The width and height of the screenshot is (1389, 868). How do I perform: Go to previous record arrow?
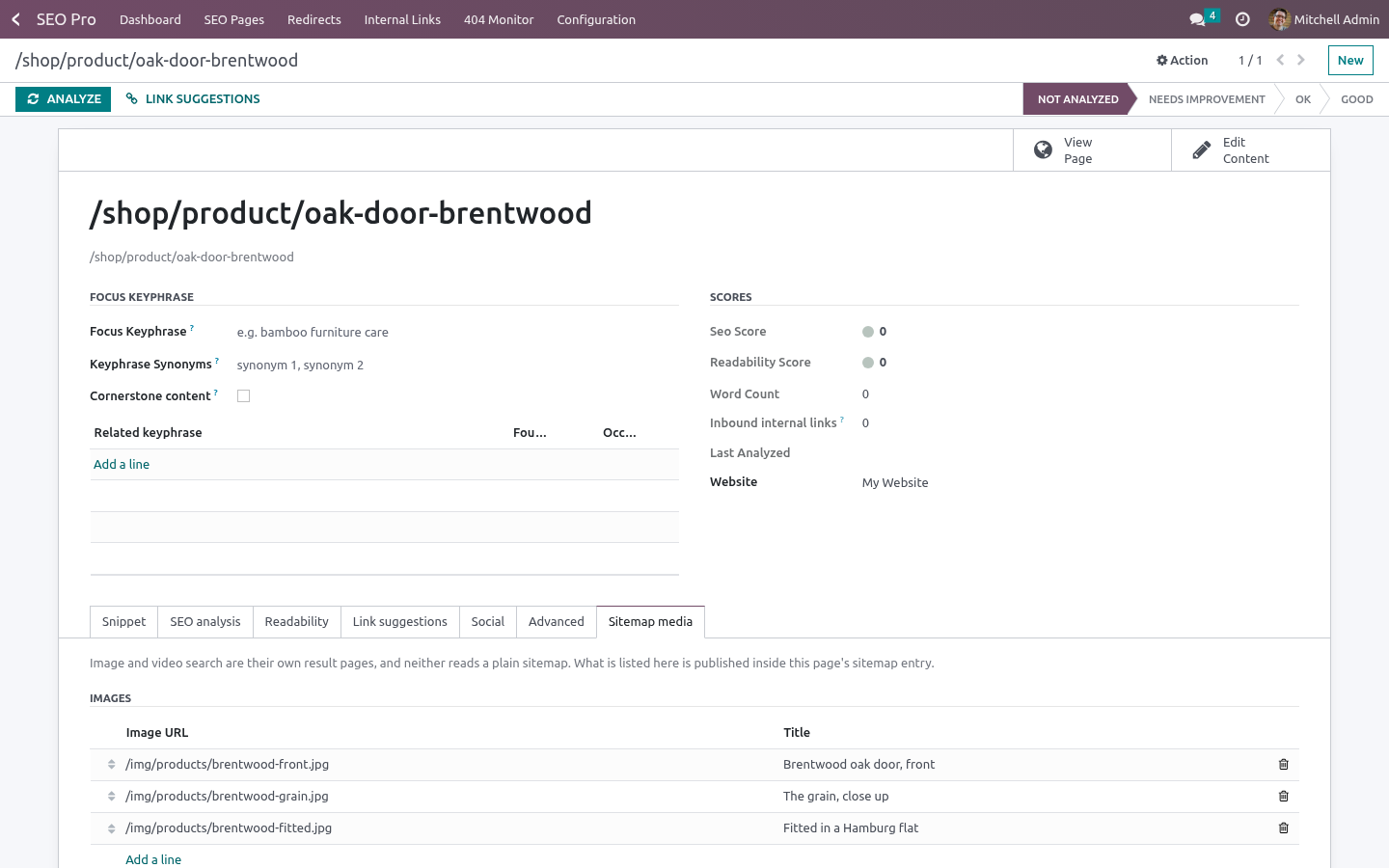[x=1280, y=60]
